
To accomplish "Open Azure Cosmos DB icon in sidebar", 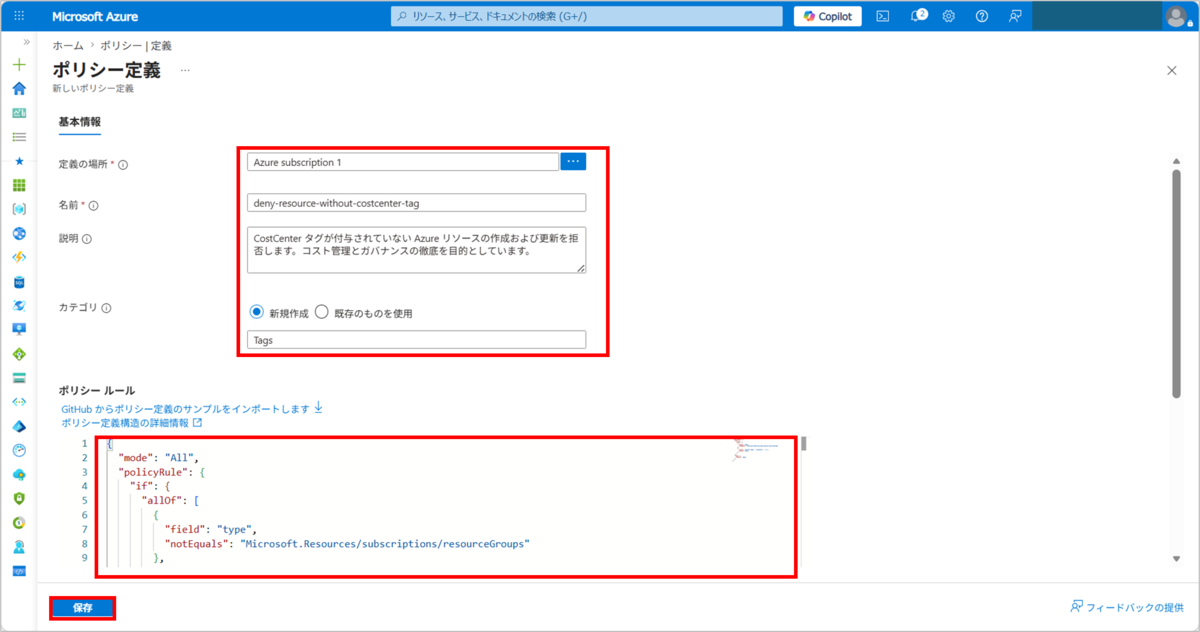I will pos(19,306).
